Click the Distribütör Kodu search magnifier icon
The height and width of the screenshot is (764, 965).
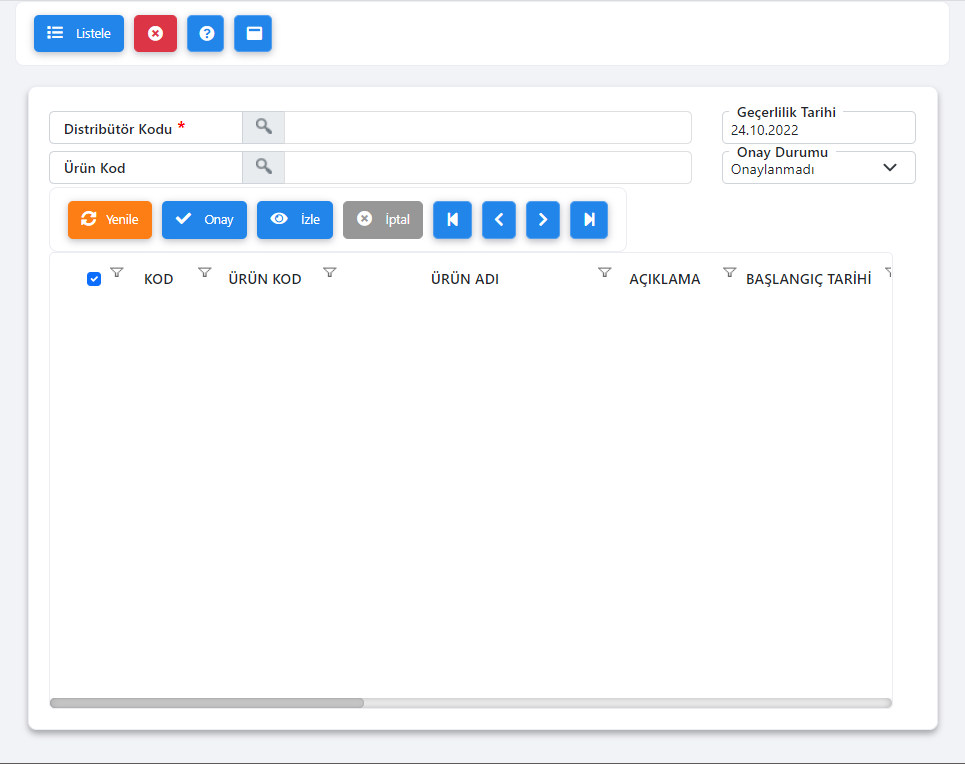263,127
